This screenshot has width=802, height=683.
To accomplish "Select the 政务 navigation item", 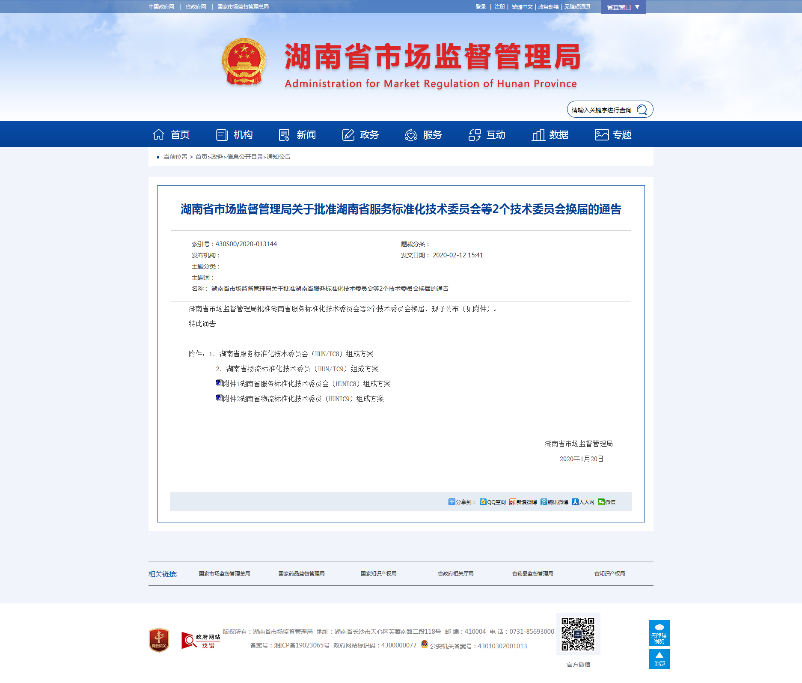I will pyautogui.click(x=360, y=135).
